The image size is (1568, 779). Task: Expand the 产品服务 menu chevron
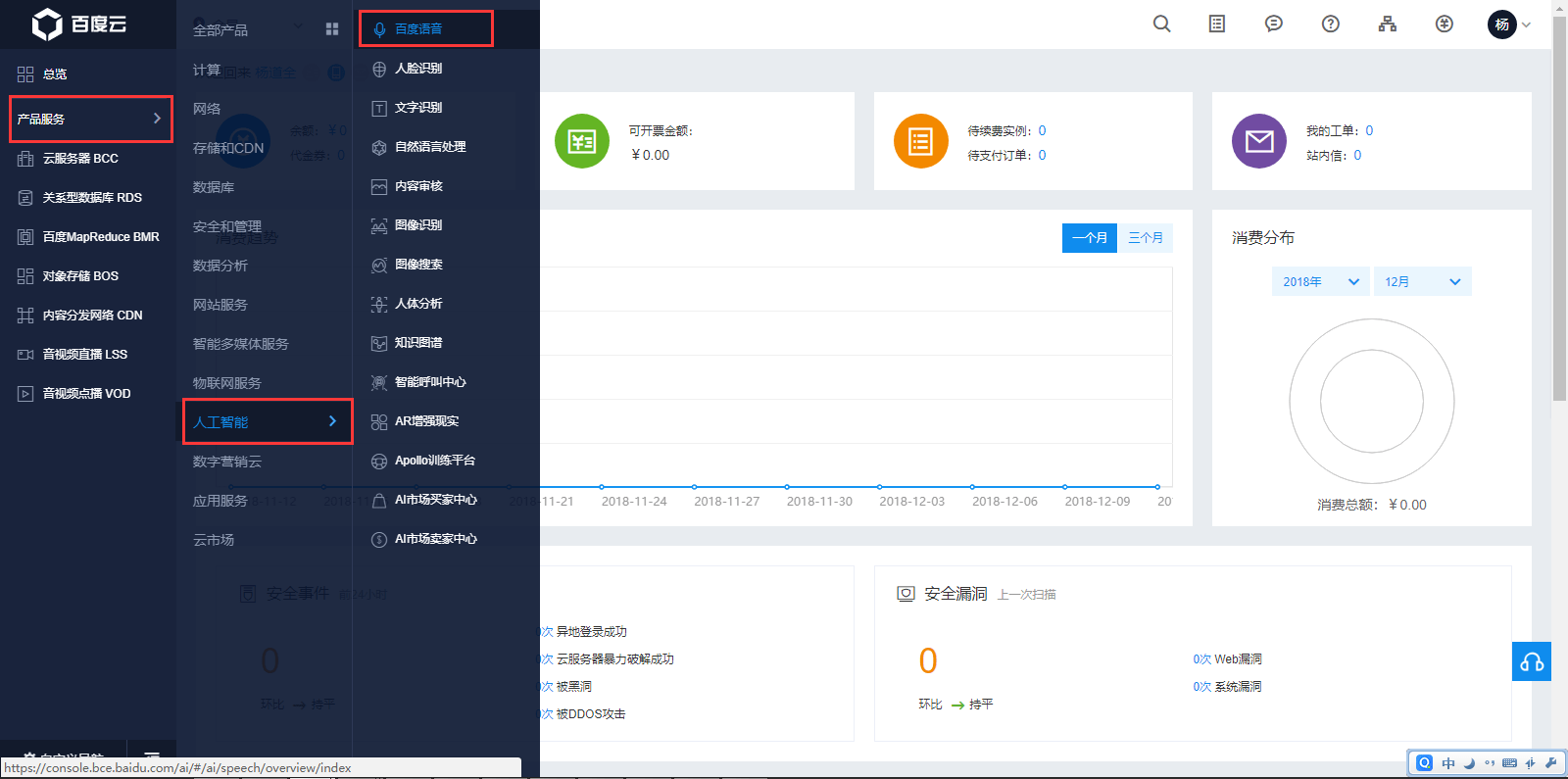157,119
